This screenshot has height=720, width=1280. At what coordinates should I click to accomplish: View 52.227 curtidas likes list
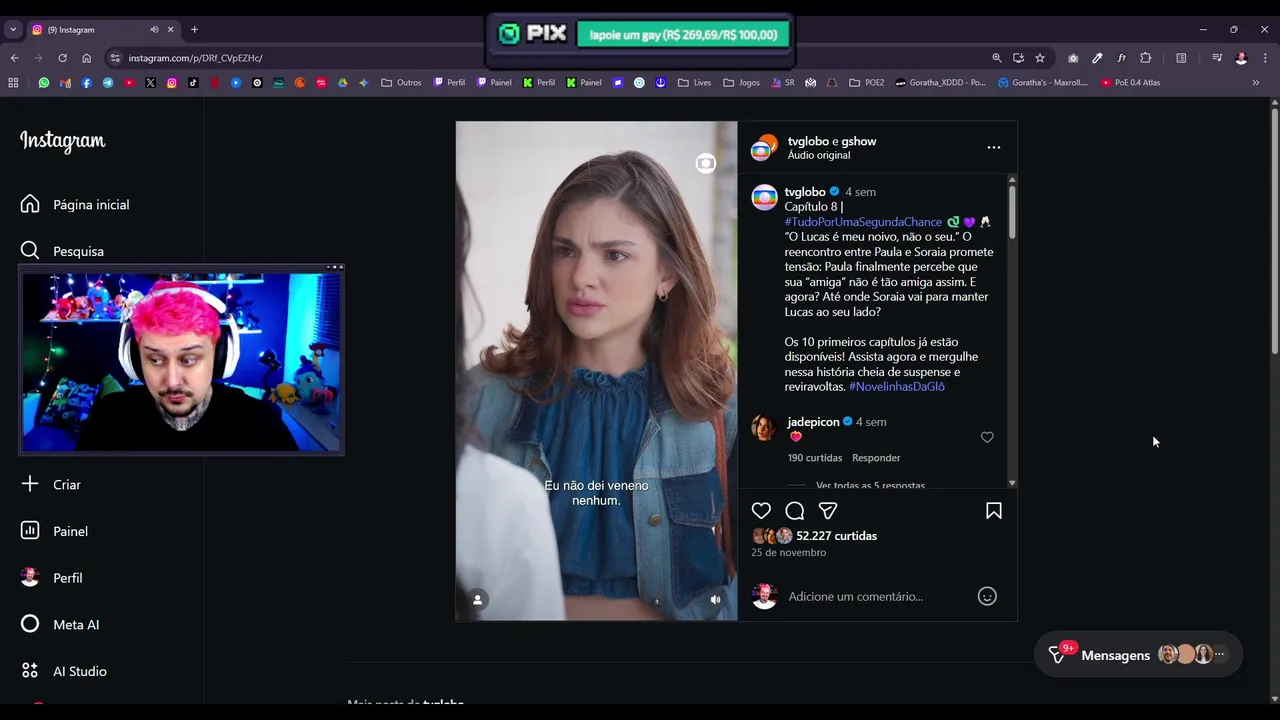click(x=836, y=536)
